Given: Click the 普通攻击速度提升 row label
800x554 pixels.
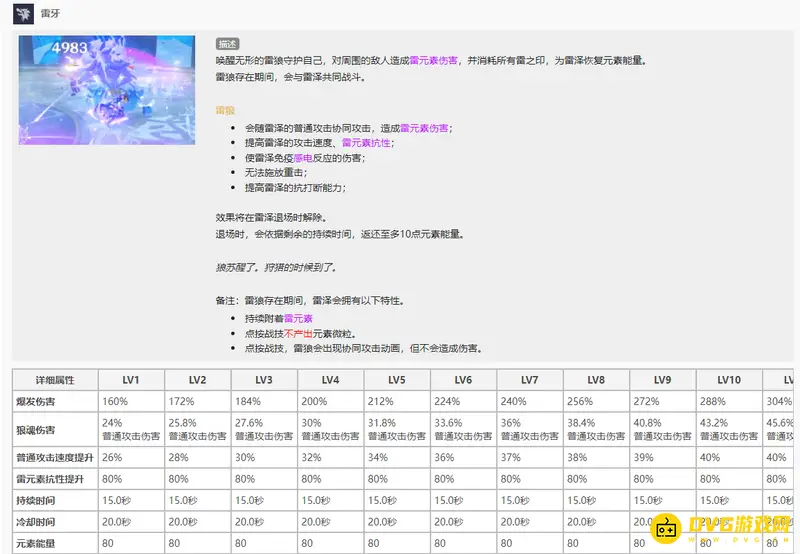Looking at the screenshot, I should point(54,458).
